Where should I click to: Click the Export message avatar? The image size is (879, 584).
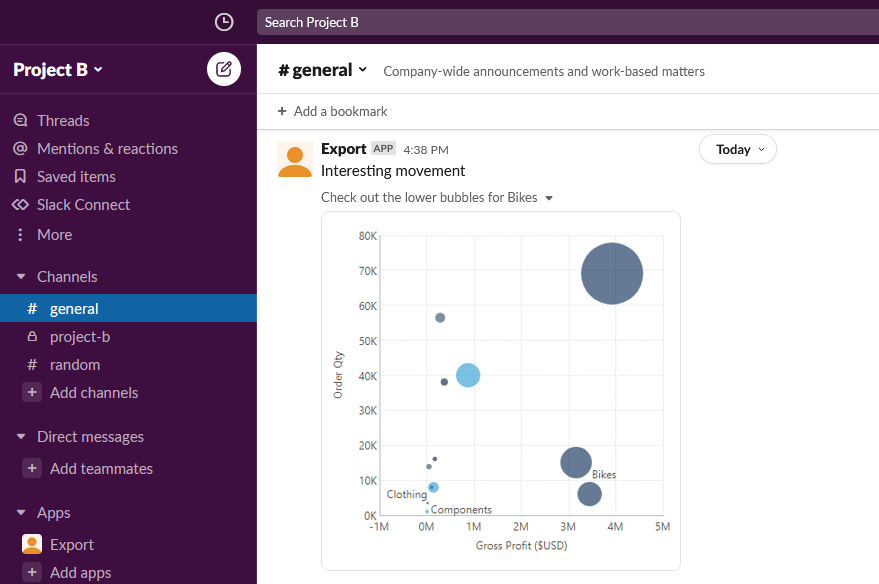(295, 159)
